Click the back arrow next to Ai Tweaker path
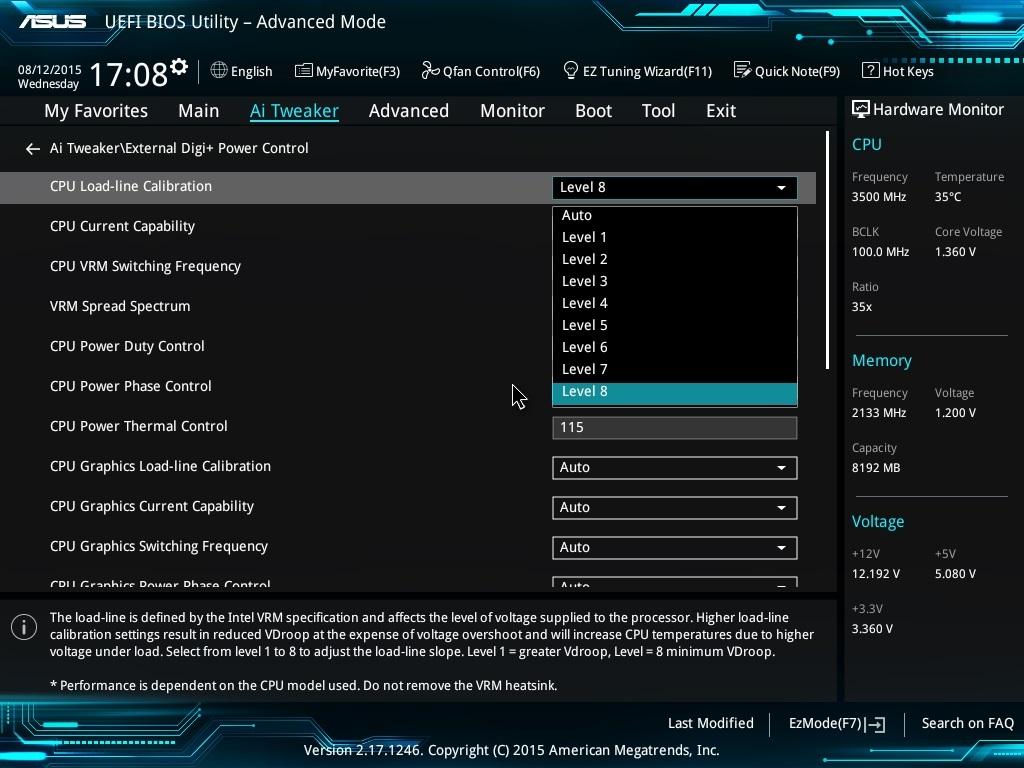This screenshot has width=1024, height=768. (x=33, y=149)
